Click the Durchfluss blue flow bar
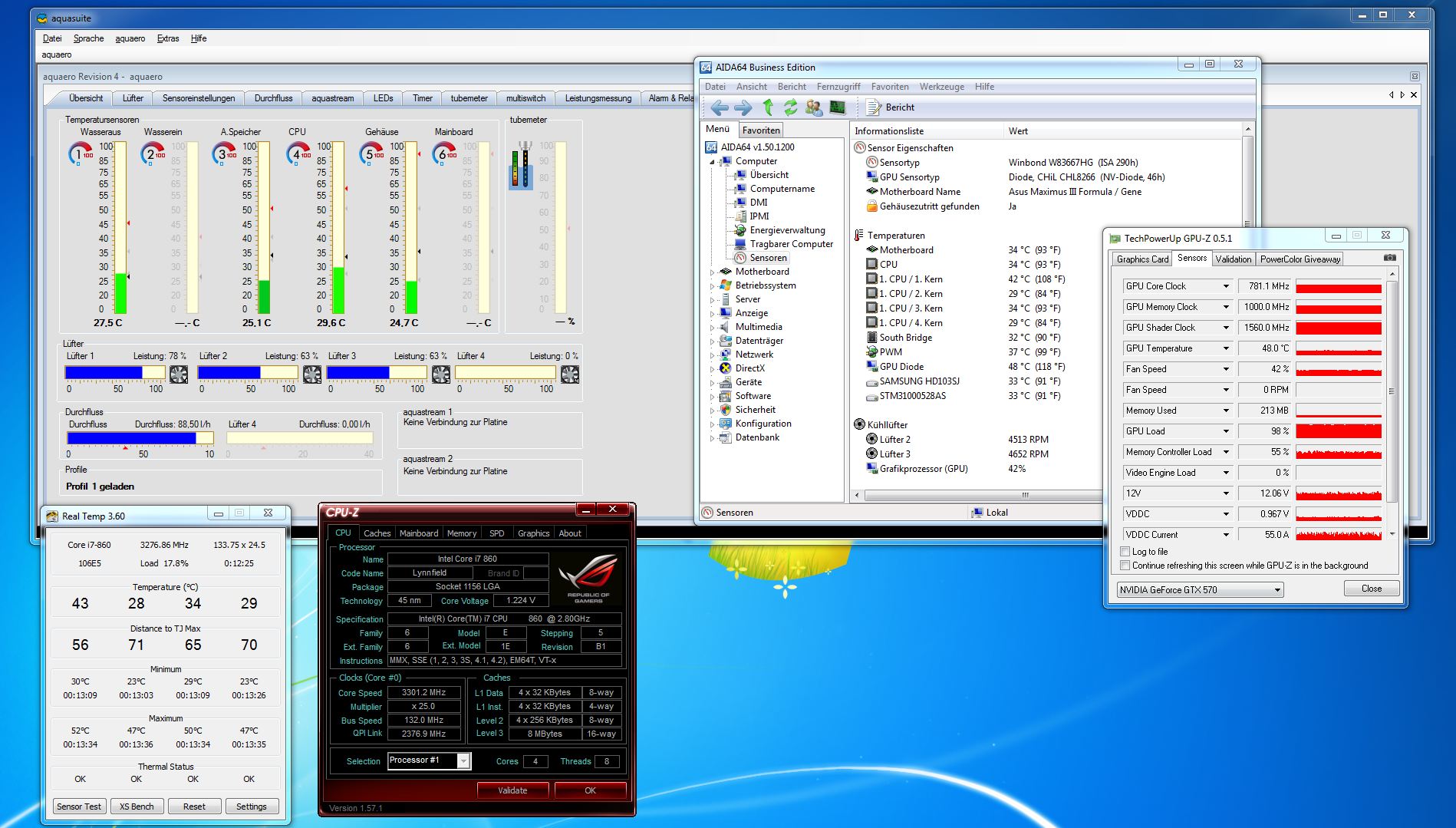 (x=131, y=438)
